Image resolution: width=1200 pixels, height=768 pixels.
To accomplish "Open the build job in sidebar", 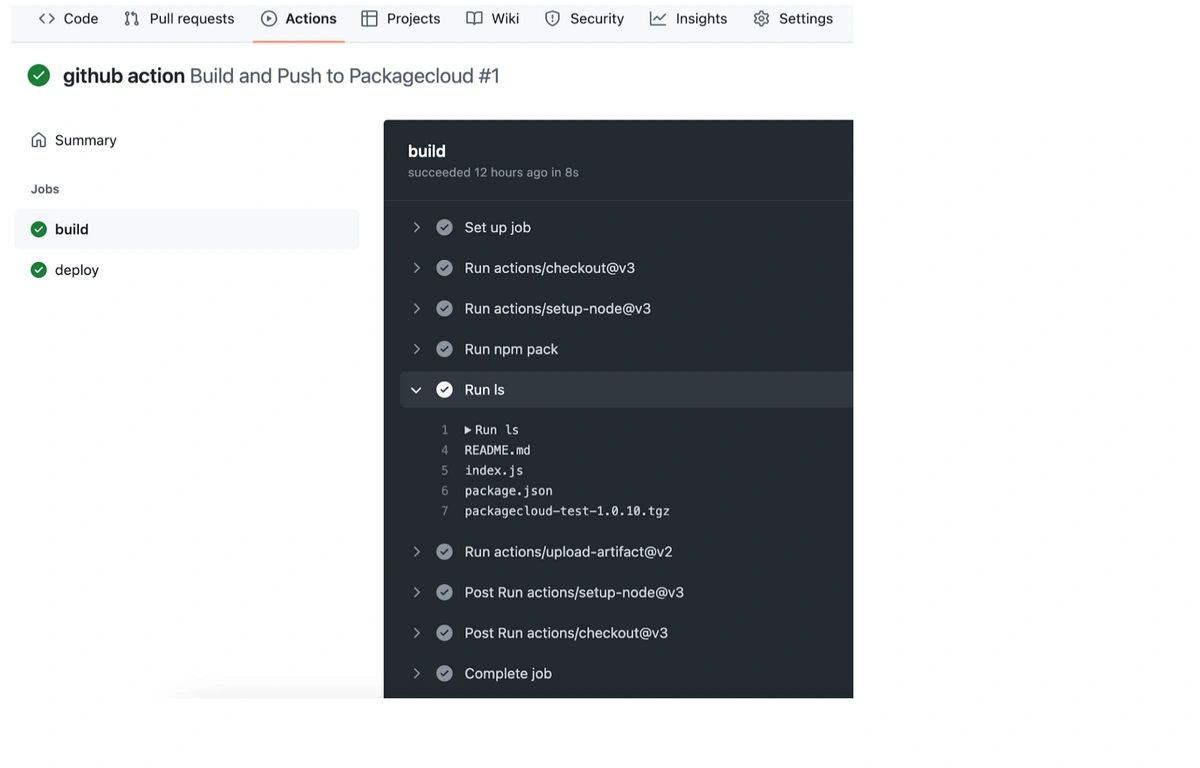I will 72,229.
